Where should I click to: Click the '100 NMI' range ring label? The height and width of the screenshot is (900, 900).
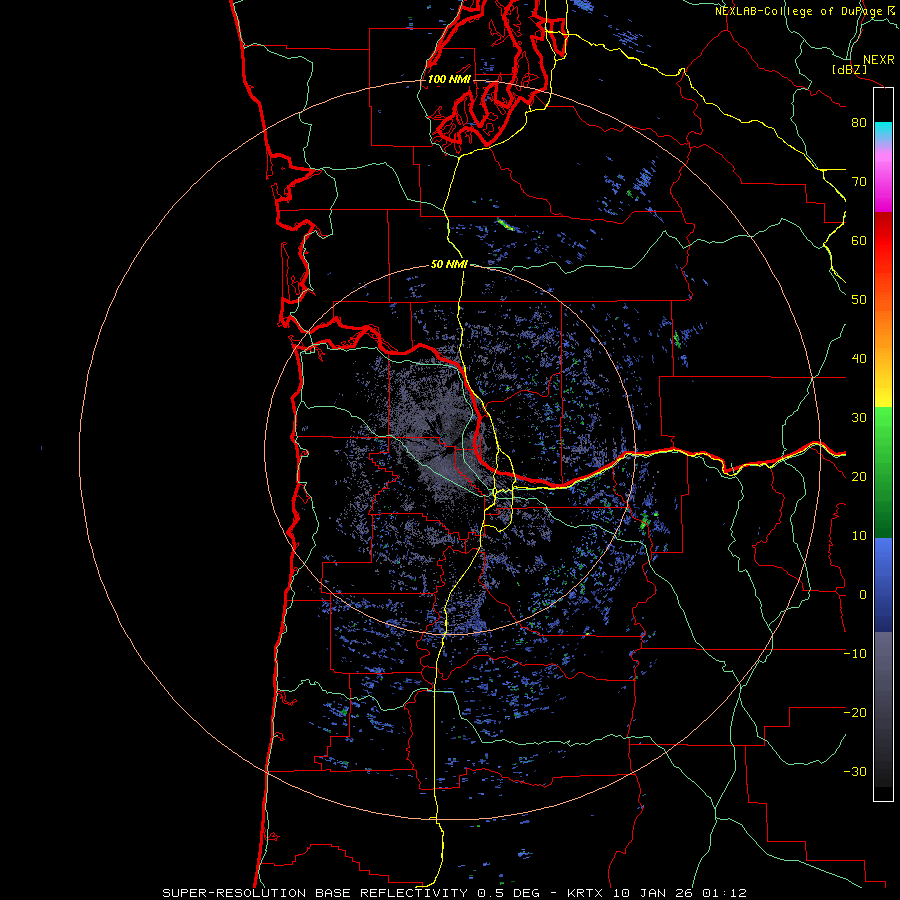[x=449, y=79]
